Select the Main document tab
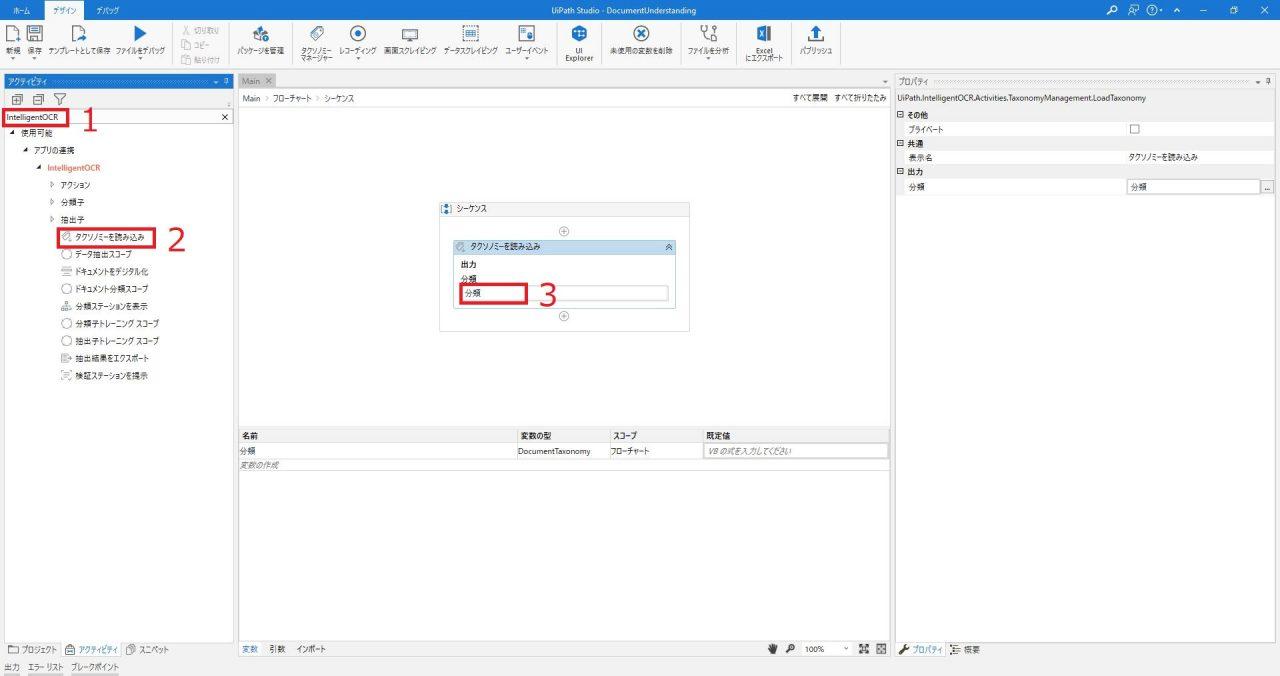This screenshot has height=676, width=1280. [x=251, y=81]
